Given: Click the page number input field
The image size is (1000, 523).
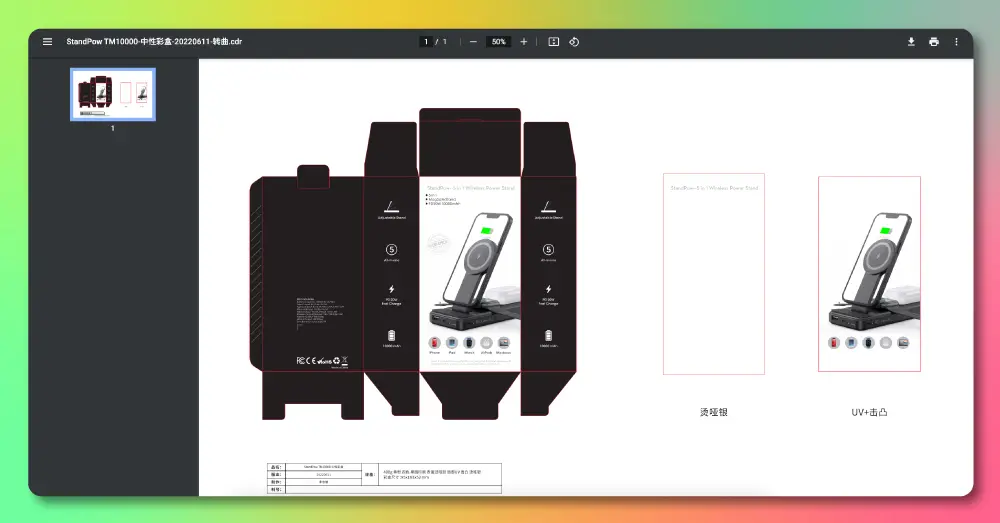Looking at the screenshot, I should coord(426,41).
